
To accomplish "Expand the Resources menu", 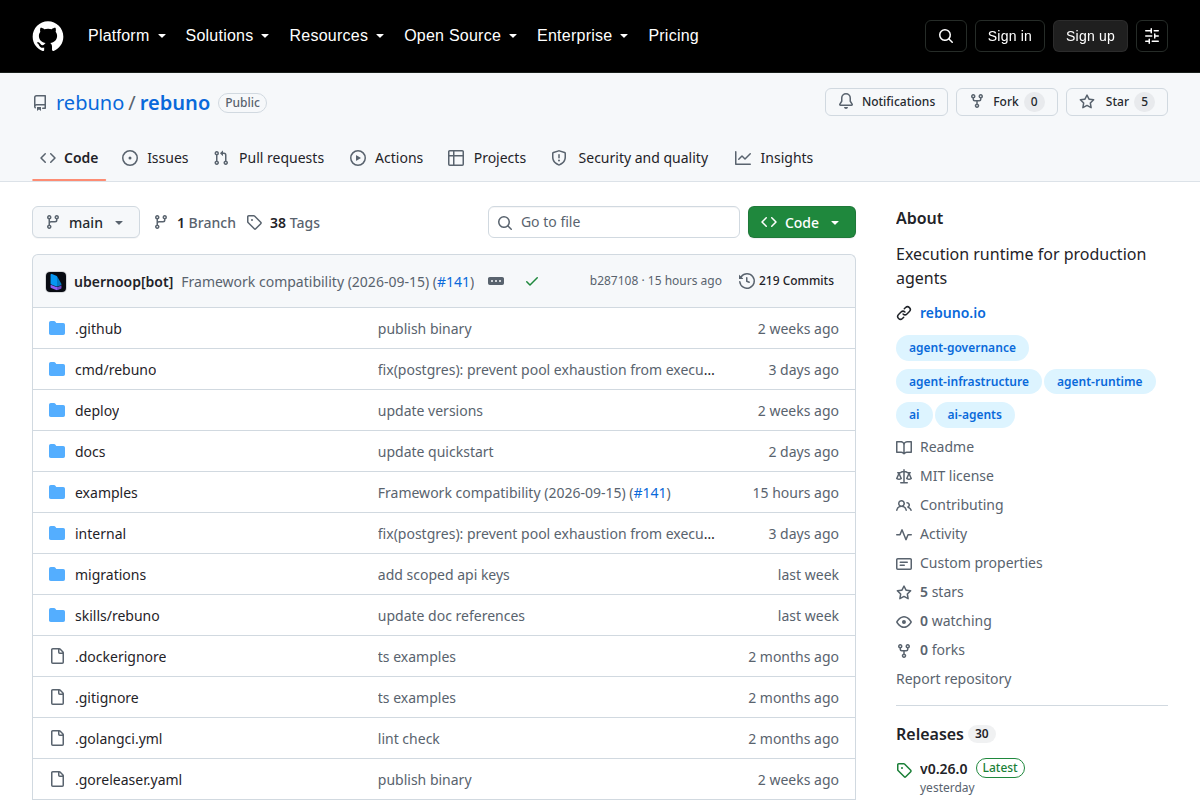I will [336, 36].
